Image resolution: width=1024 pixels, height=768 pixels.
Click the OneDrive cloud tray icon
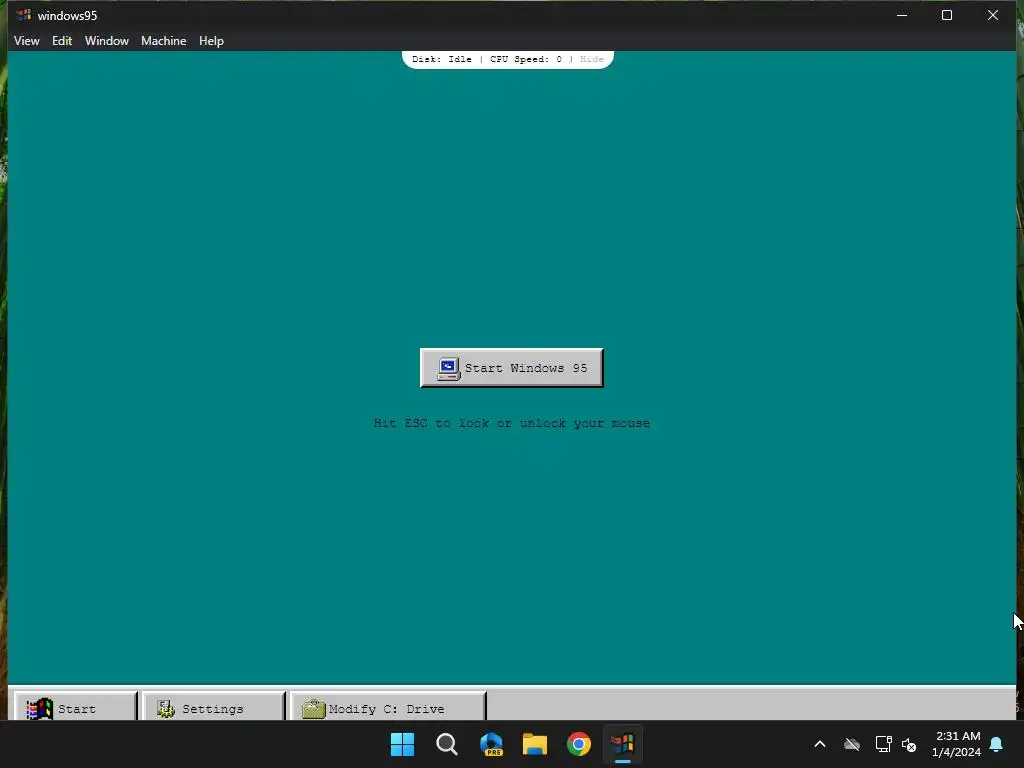pos(852,744)
